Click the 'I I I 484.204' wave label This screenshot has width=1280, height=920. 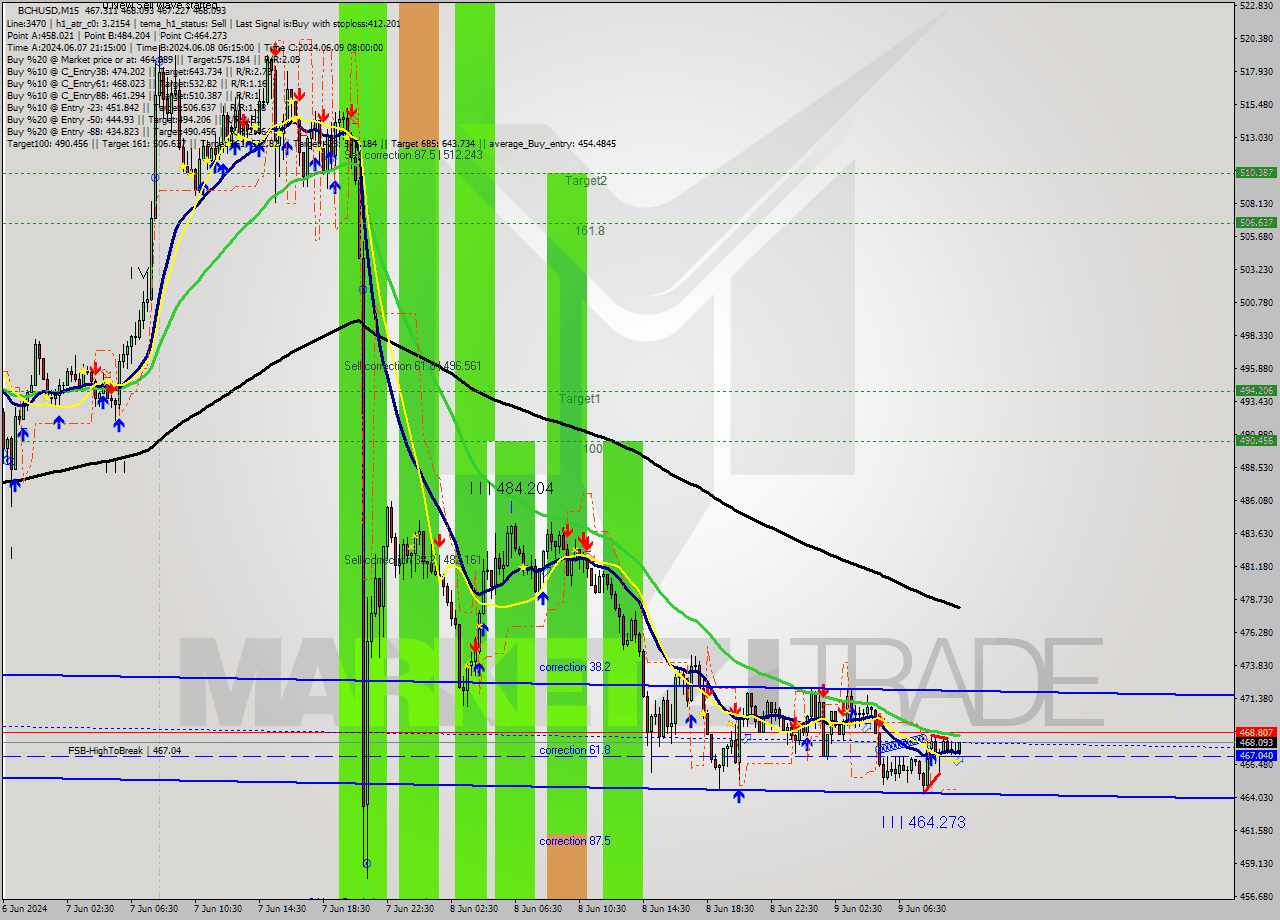tap(511, 488)
